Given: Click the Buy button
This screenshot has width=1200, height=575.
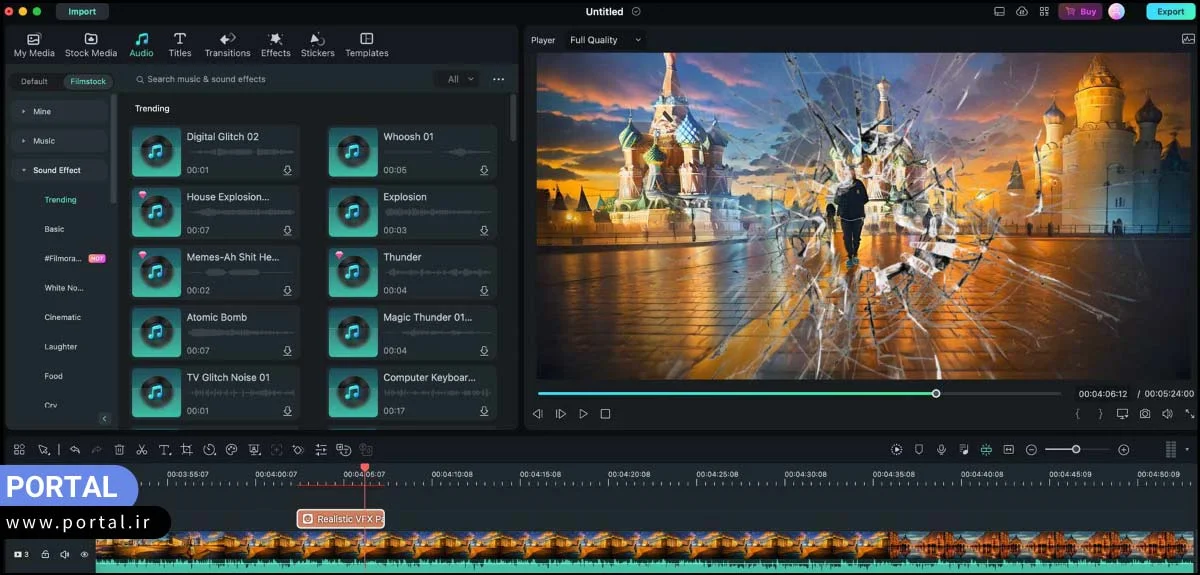Looking at the screenshot, I should click(1080, 12).
